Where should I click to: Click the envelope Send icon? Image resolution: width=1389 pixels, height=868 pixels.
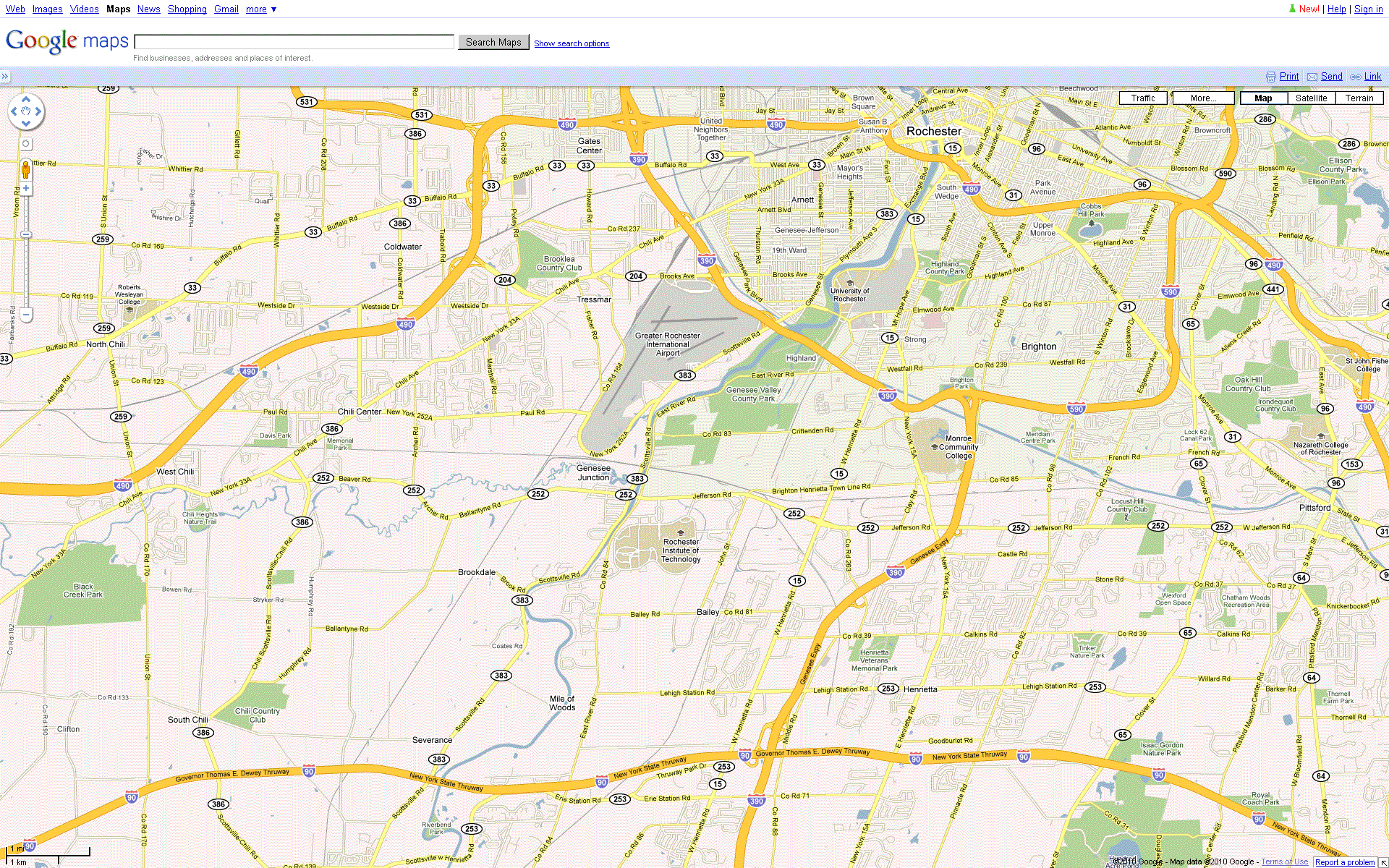coord(1312,77)
